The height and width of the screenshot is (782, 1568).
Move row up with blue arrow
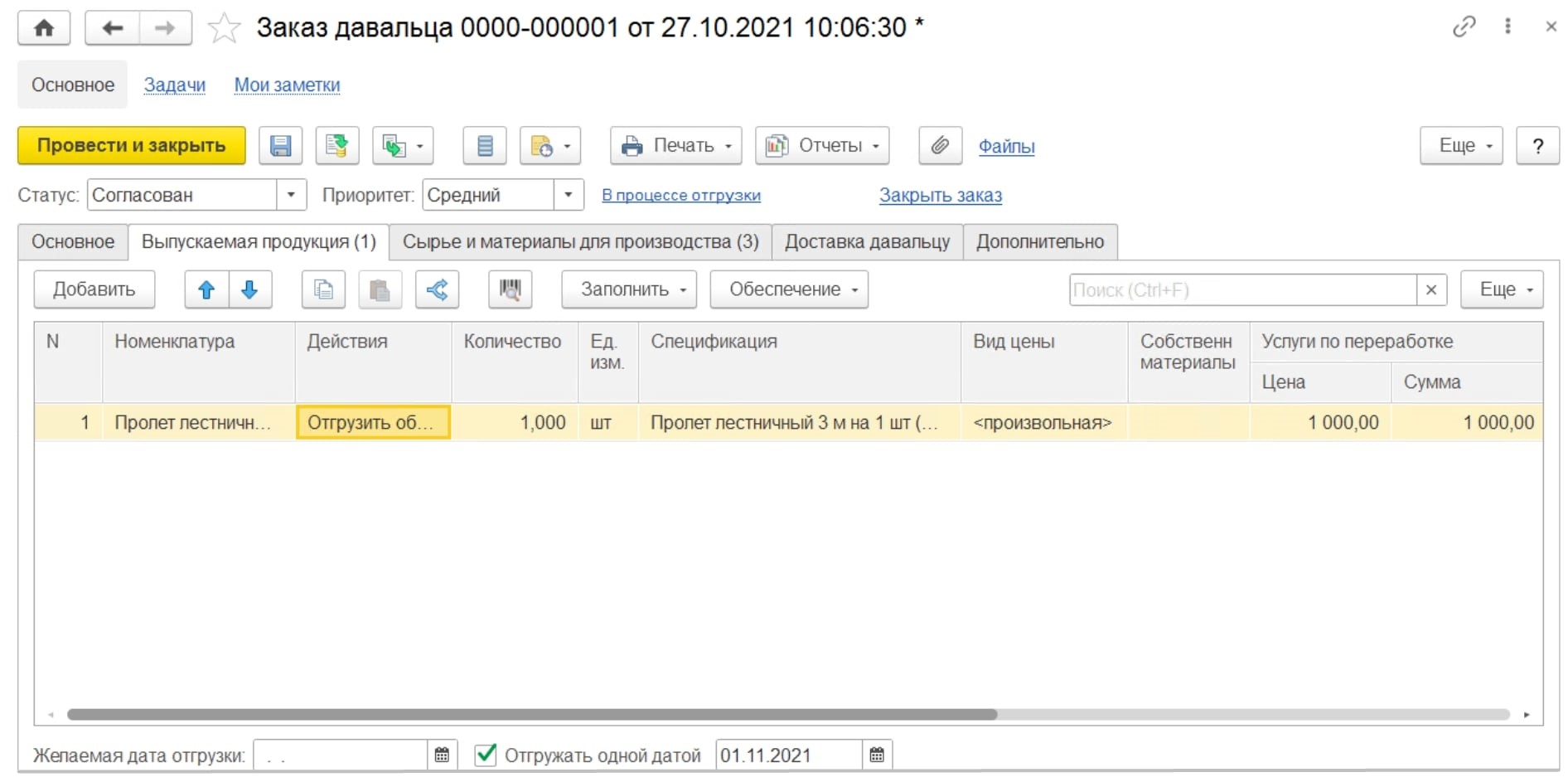pos(206,289)
